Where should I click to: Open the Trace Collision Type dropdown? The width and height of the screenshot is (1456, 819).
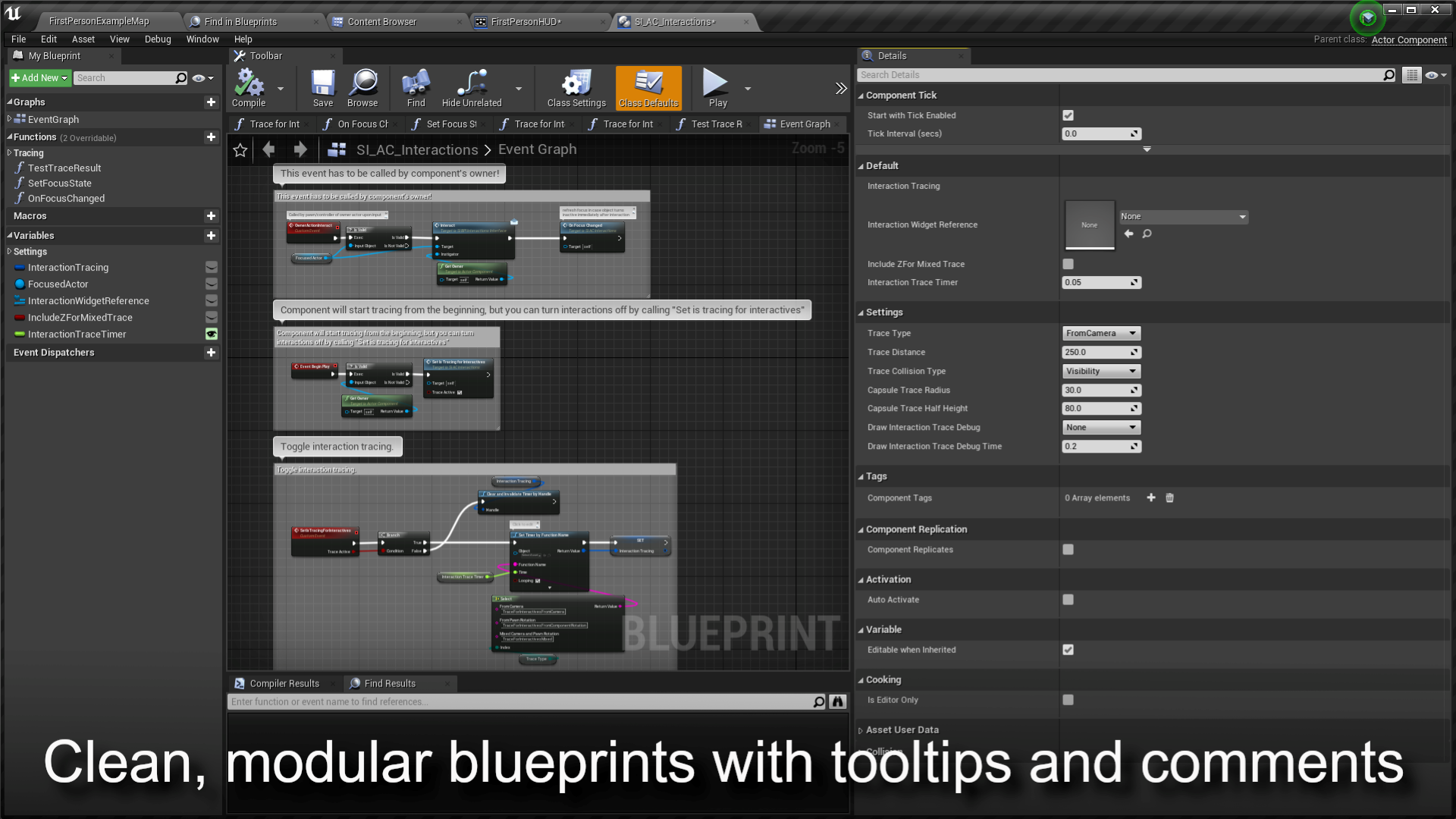pyautogui.click(x=1100, y=371)
